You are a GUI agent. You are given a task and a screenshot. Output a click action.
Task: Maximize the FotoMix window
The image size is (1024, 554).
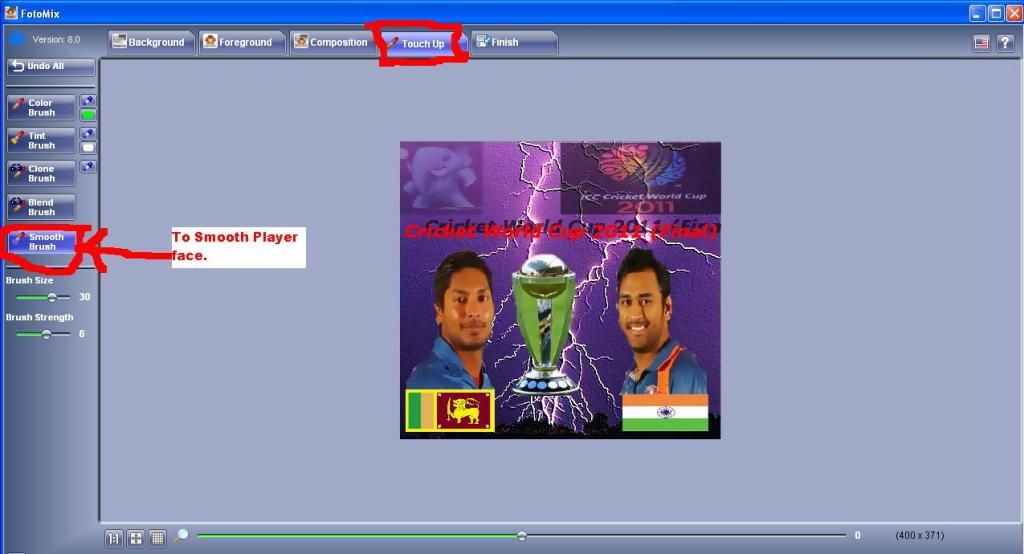pos(996,13)
